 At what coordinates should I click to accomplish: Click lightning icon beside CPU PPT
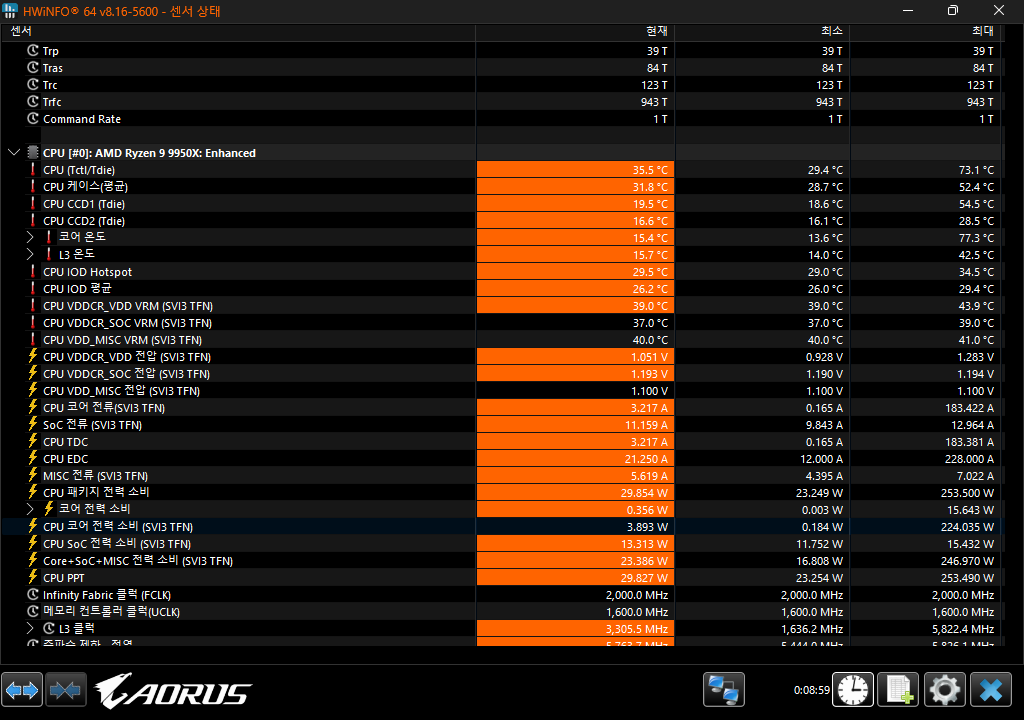[33, 577]
